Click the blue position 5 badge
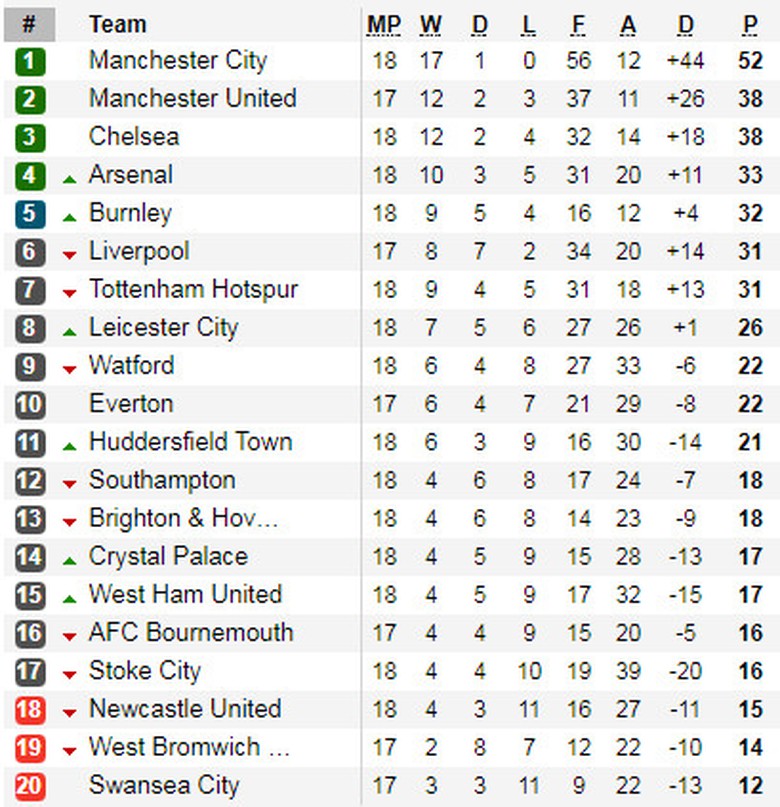Screen dimensions: 780x807 point(30,214)
